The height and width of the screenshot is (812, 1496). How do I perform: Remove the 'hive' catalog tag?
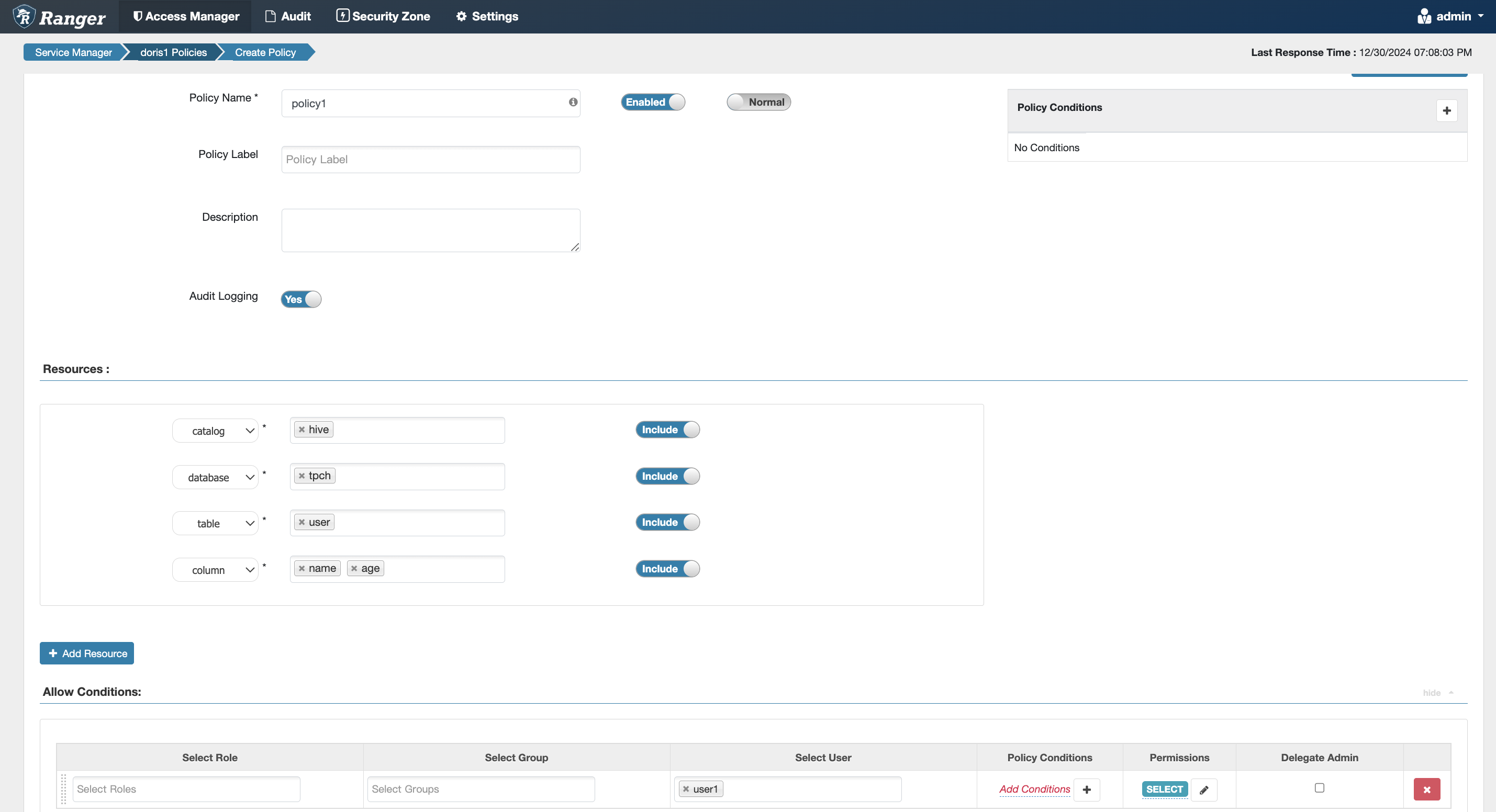pyautogui.click(x=302, y=429)
